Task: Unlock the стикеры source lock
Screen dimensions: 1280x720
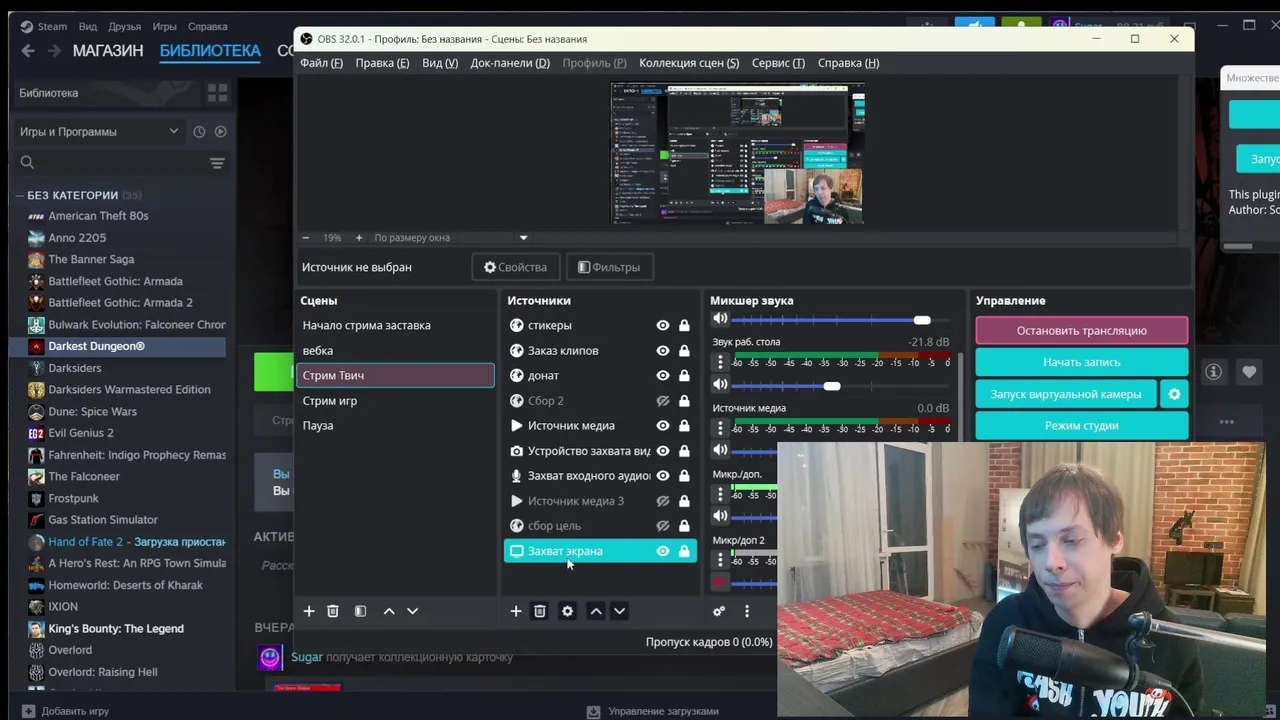Action: click(x=684, y=325)
